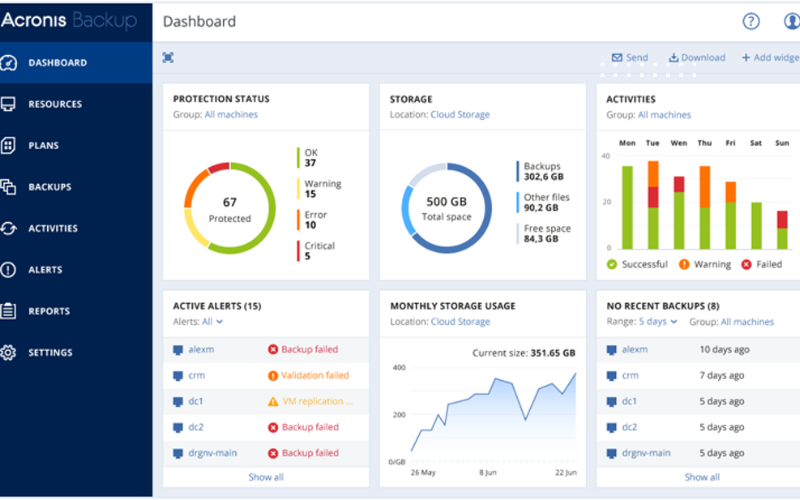Viewport: 800px width, 500px height.
Task: Click red error icon on dc2 Backup failed
Action: 273,427
